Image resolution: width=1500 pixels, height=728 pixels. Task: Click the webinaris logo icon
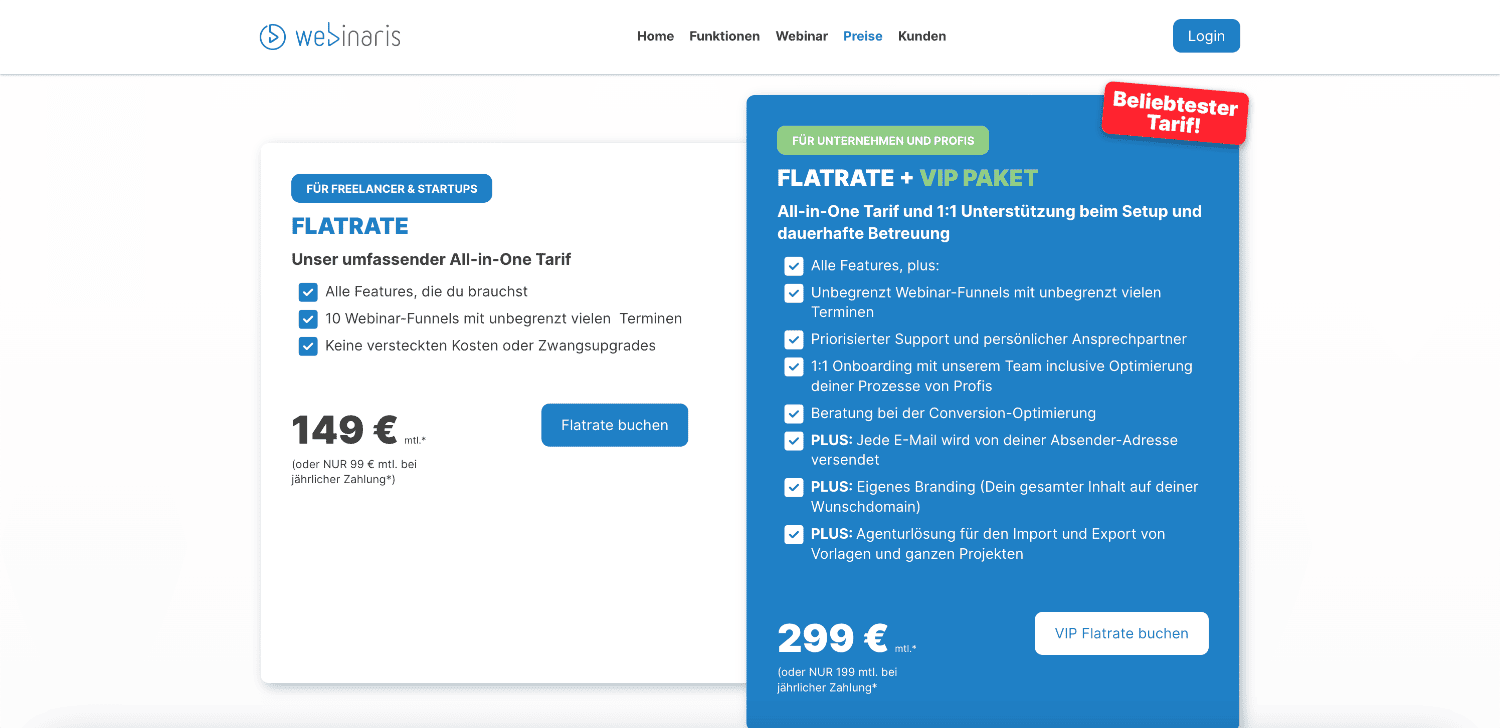pos(272,36)
